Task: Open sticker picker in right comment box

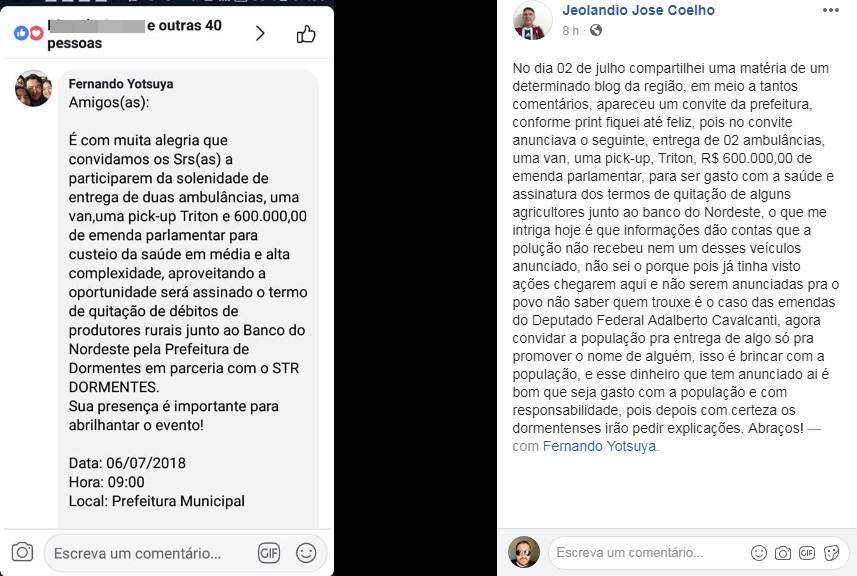Action: [831, 552]
